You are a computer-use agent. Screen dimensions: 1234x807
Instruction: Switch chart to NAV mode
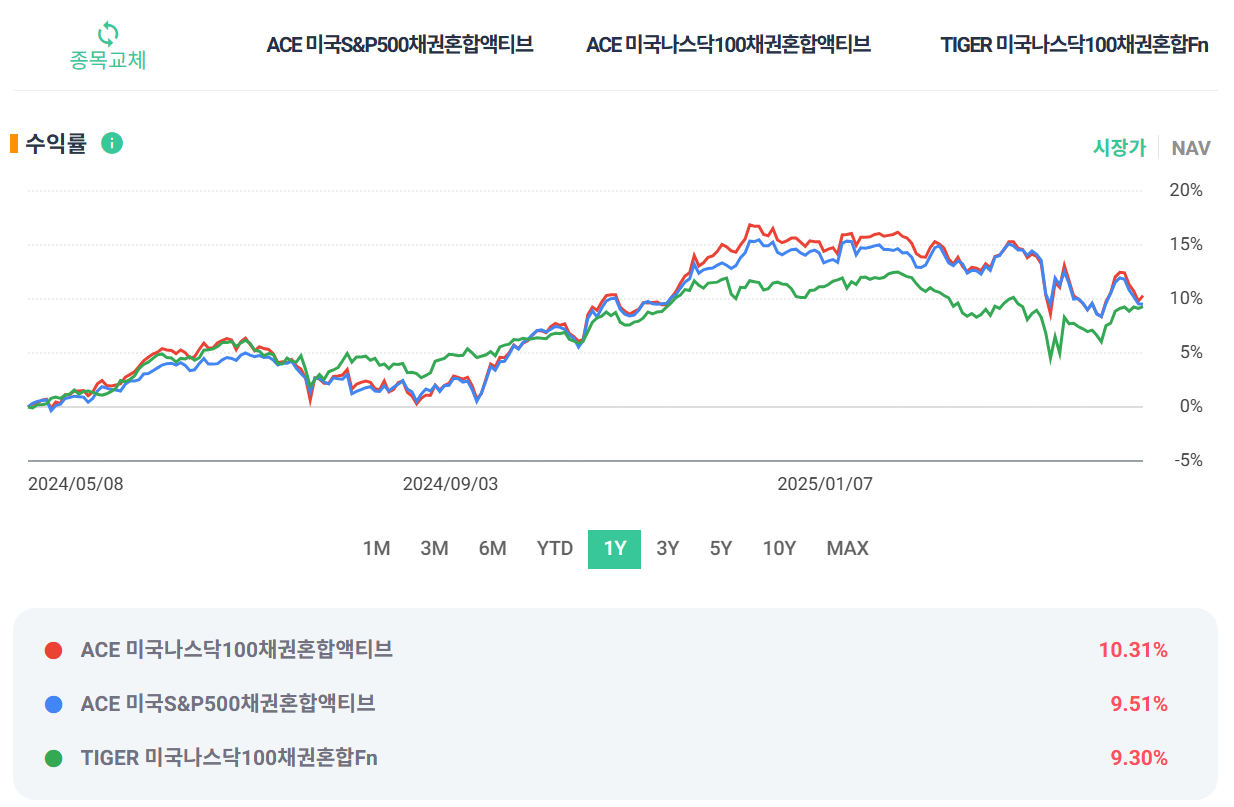click(1189, 147)
